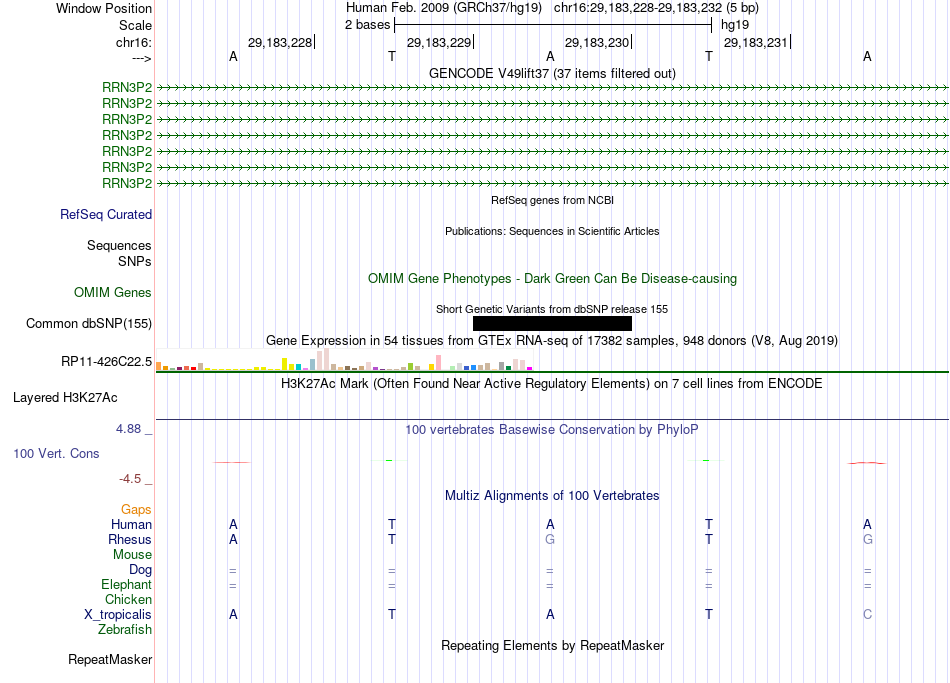Click the RepeatMasker track label

(110, 659)
